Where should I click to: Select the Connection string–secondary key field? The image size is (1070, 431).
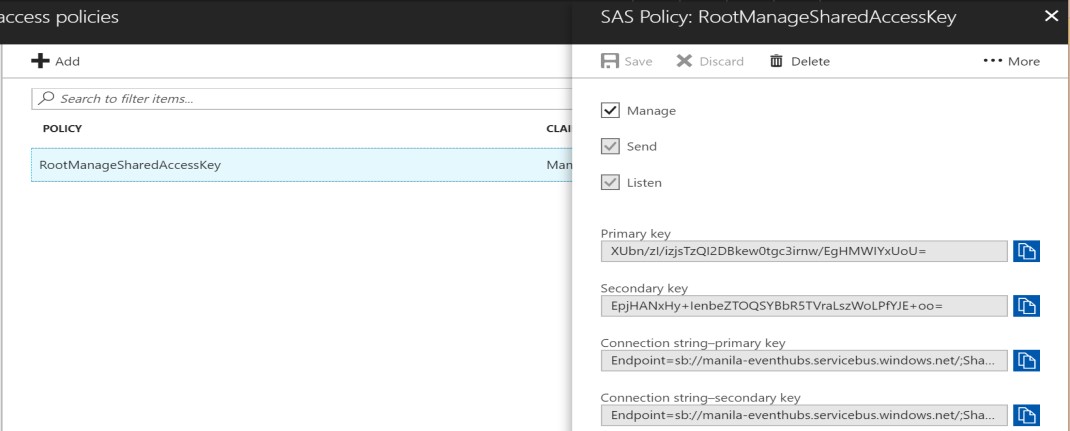coord(800,414)
